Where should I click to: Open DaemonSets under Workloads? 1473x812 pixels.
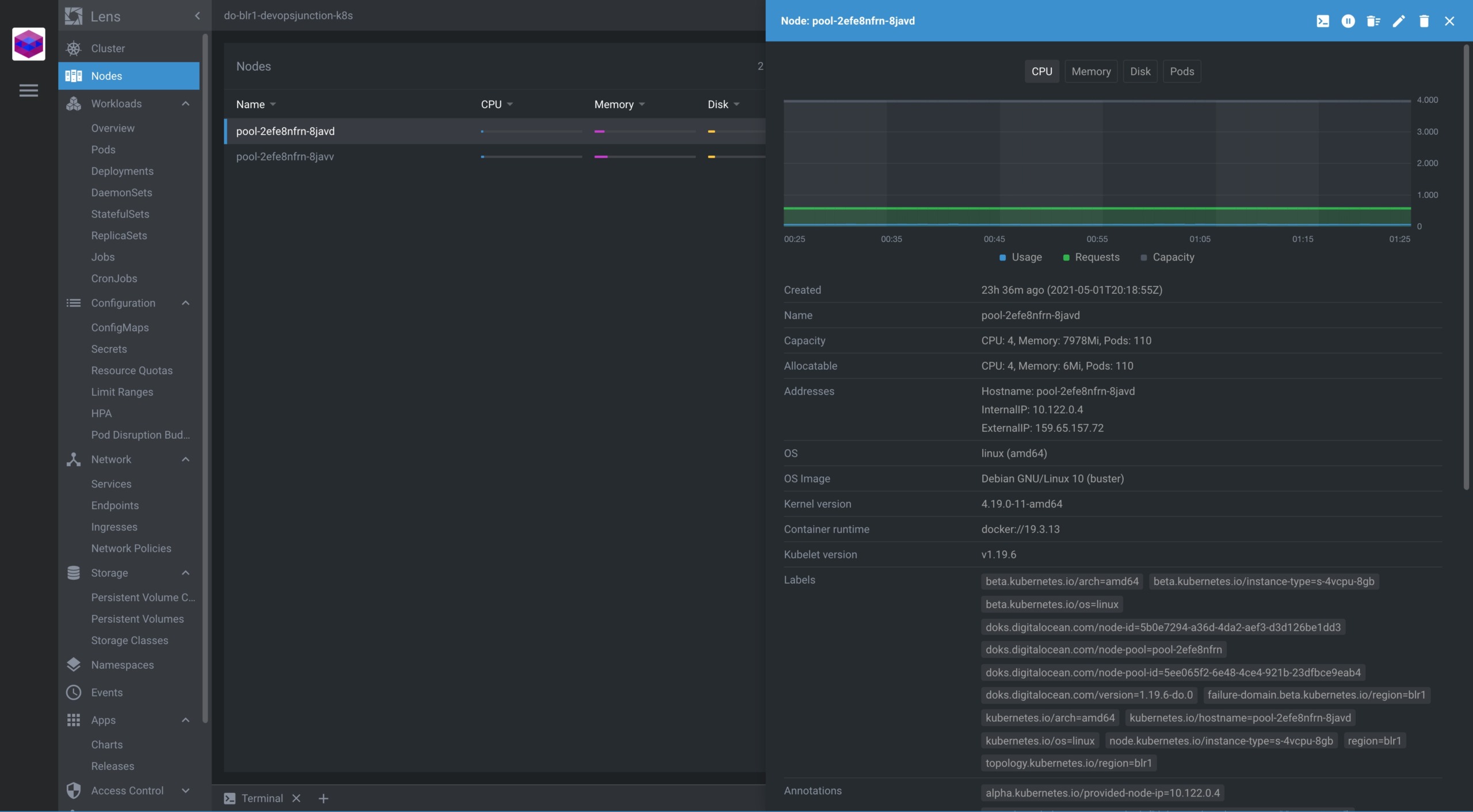coord(121,193)
